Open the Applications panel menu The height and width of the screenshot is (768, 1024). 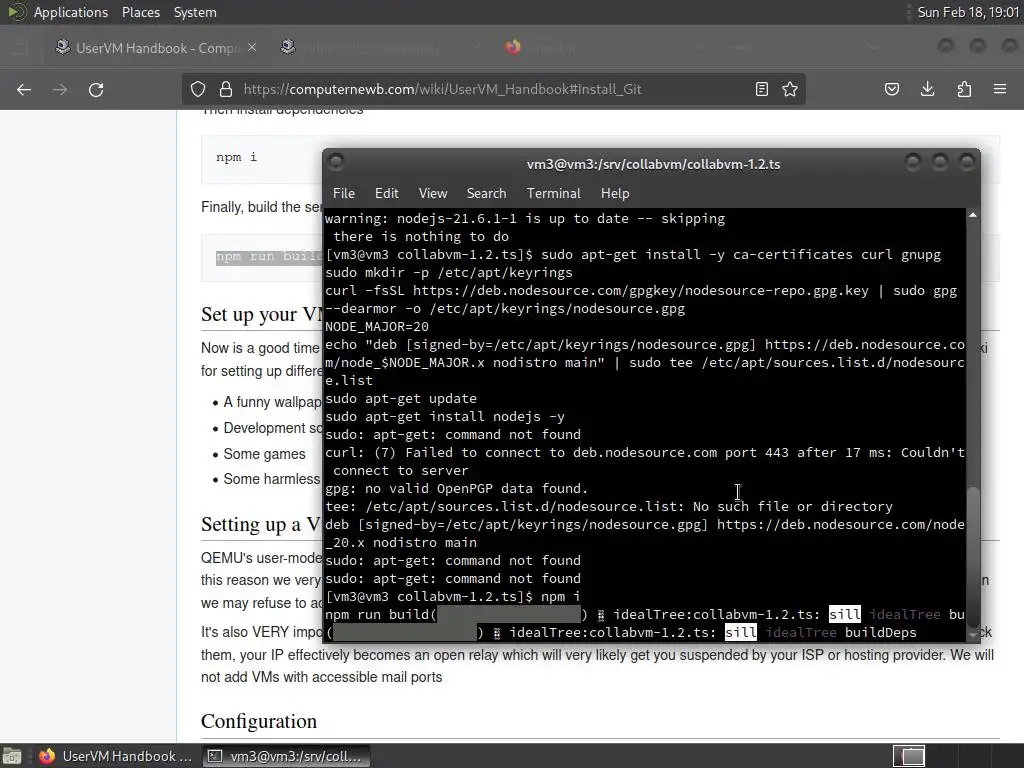pos(71,12)
